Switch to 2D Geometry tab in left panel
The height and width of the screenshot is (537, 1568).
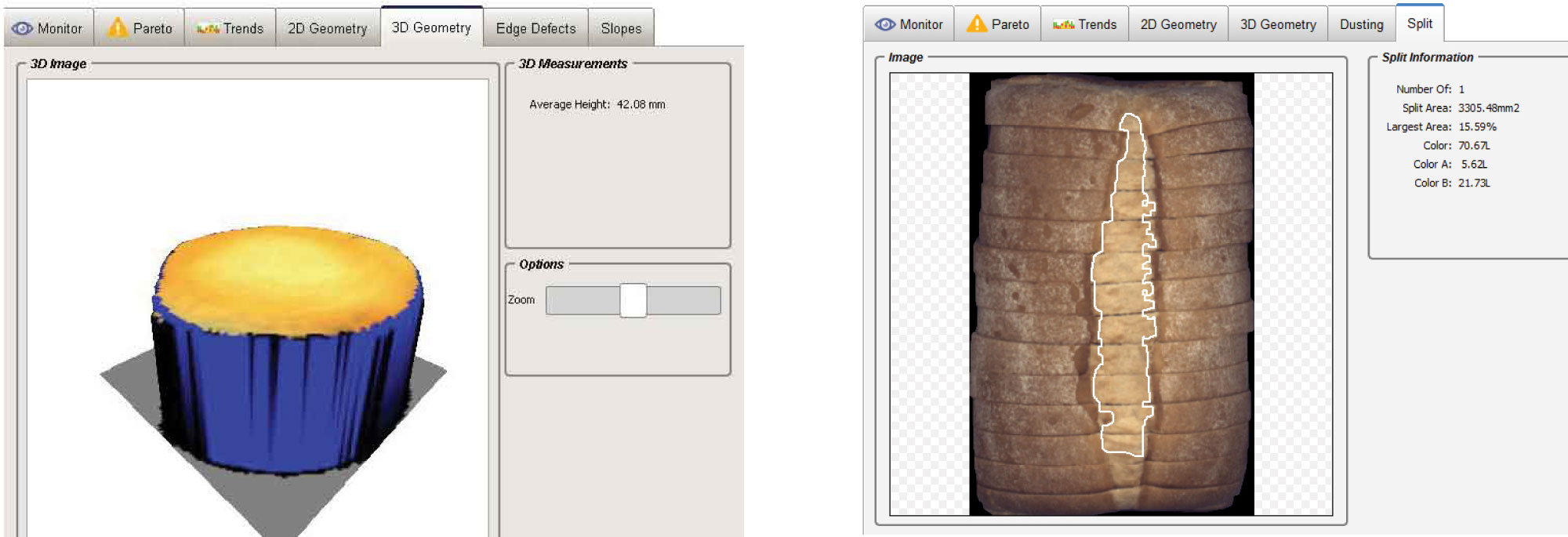[327, 28]
